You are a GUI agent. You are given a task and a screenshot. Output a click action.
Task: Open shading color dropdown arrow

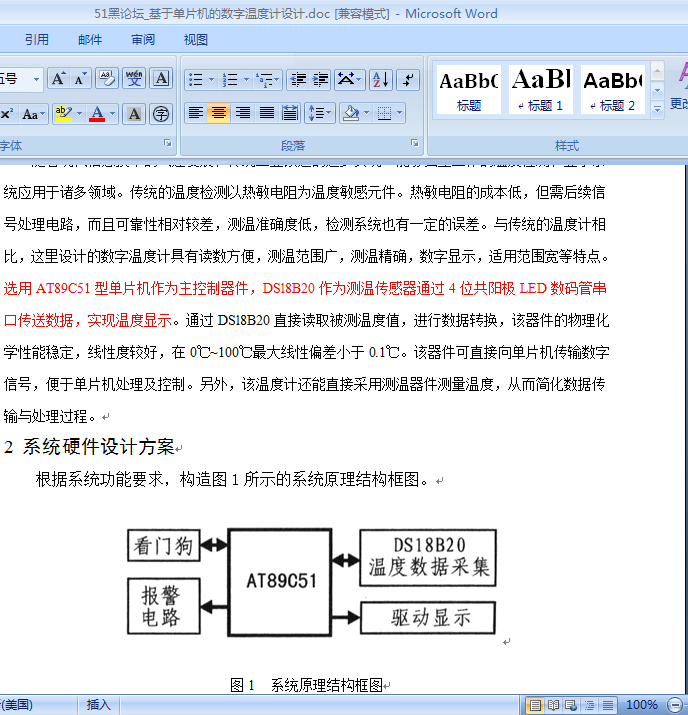[x=367, y=113]
